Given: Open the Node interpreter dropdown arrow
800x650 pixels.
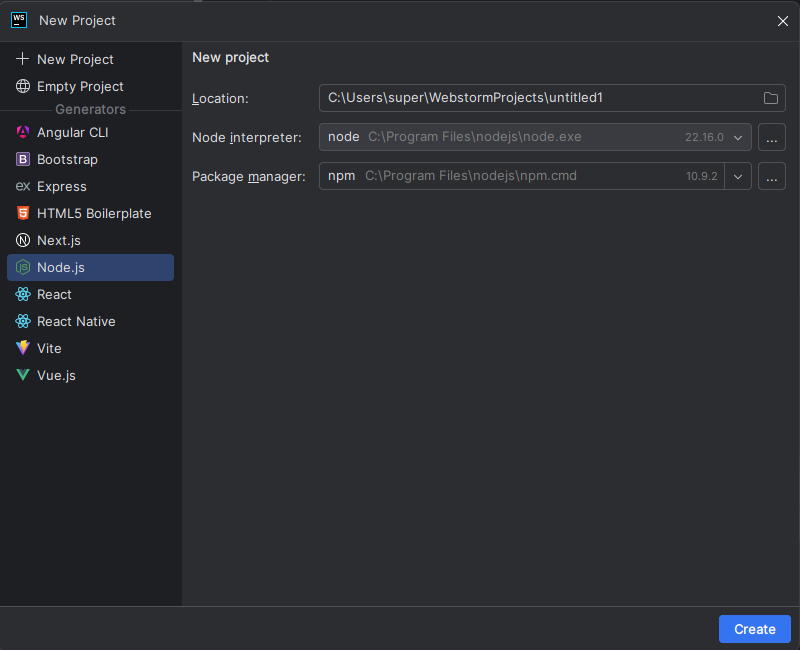Looking at the screenshot, I should pos(738,138).
